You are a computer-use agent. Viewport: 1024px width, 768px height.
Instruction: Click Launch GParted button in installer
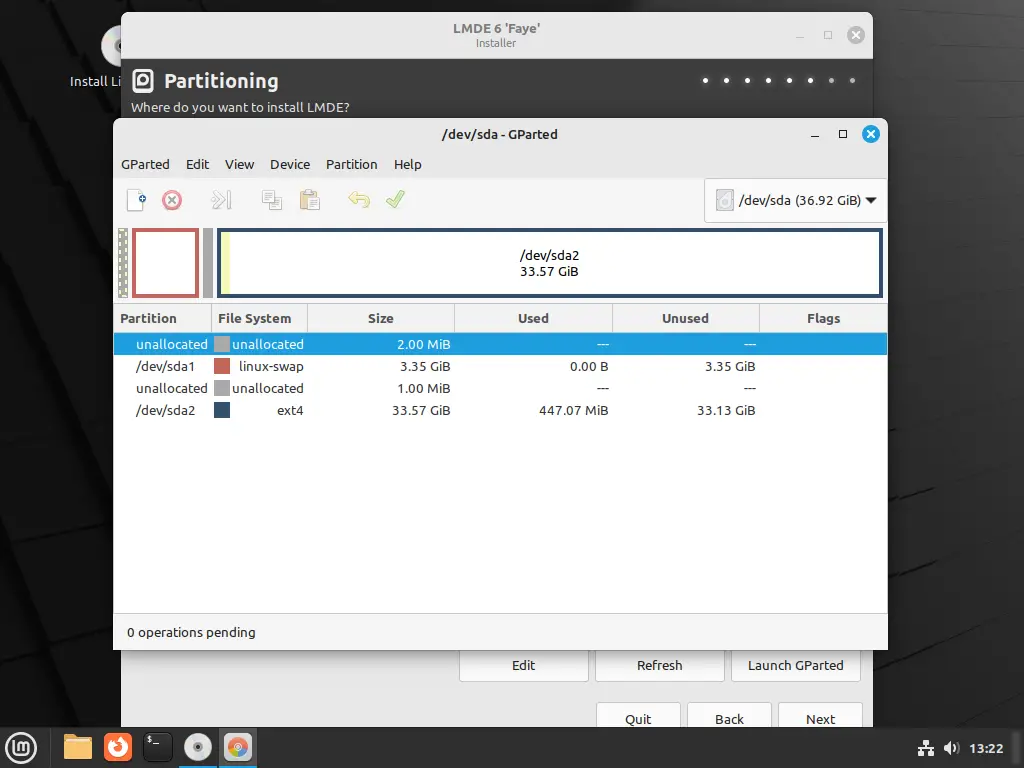coord(795,665)
